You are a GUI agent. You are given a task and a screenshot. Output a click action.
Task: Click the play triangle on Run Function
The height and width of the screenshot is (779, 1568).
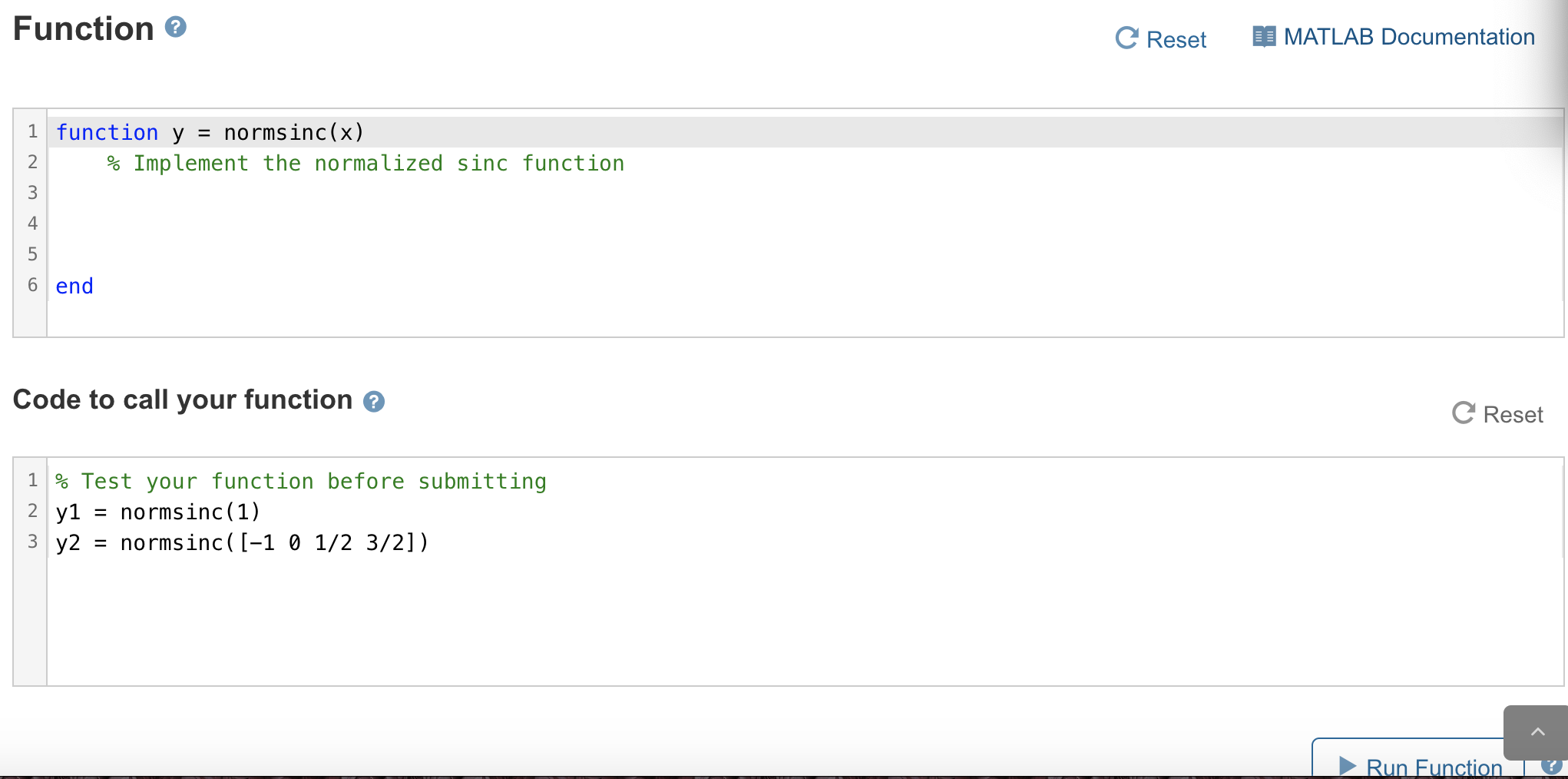pyautogui.click(x=1348, y=766)
